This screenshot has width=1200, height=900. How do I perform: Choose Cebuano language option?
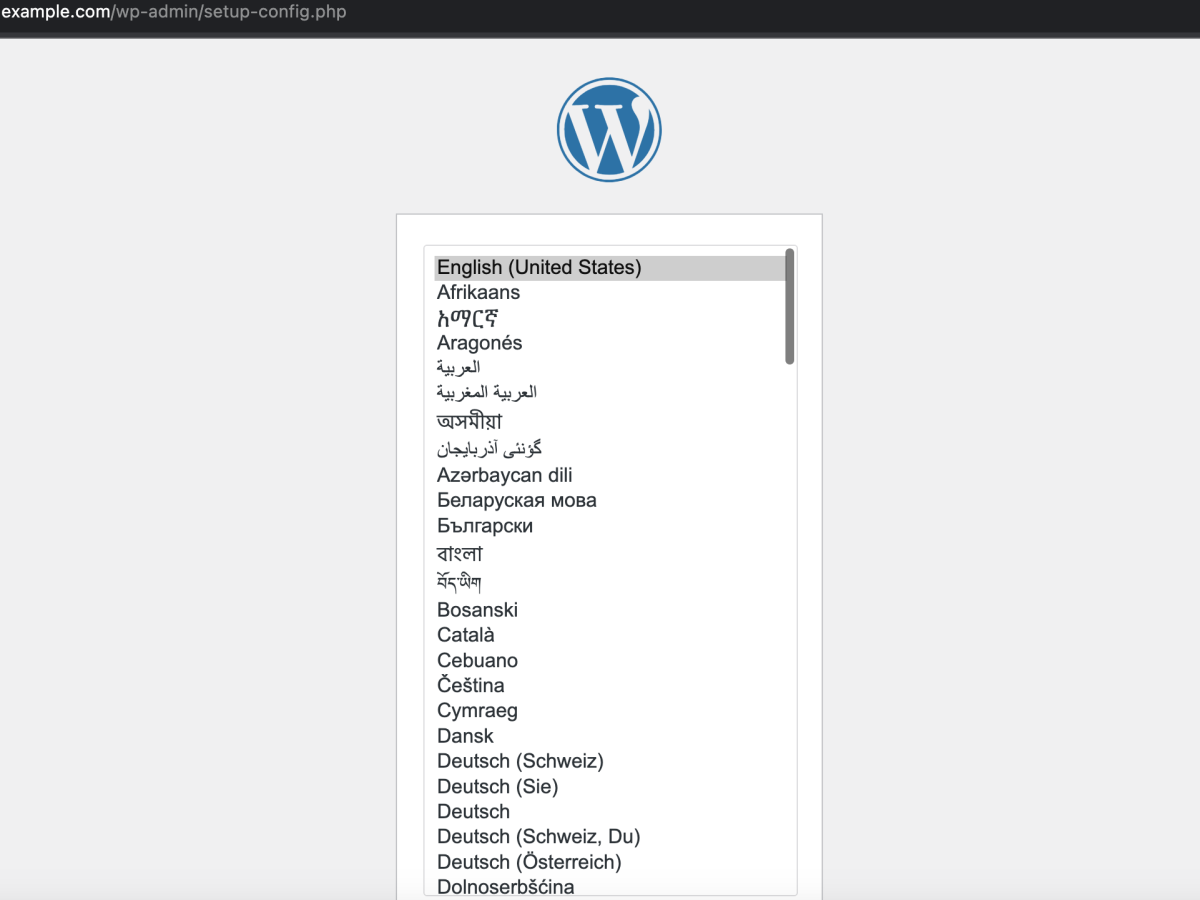[610, 661]
